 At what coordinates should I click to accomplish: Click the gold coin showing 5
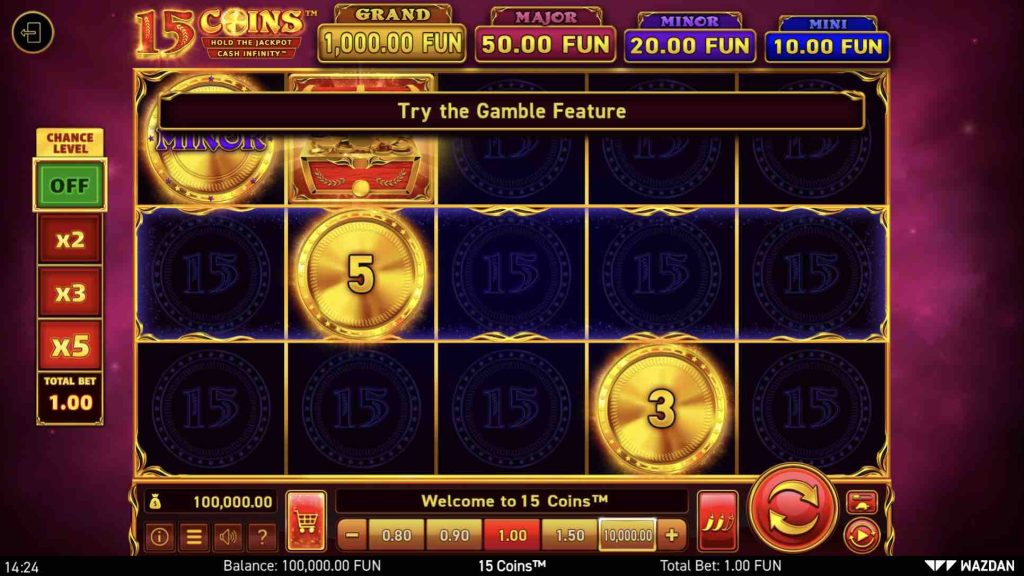point(361,274)
